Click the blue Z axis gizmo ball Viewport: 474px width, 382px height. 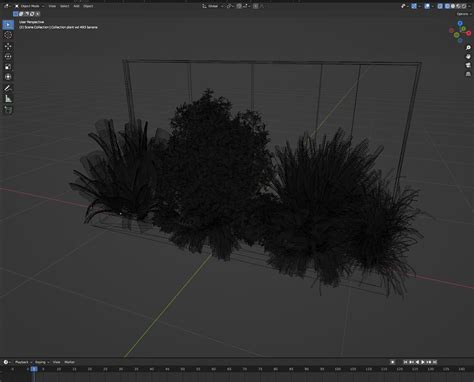pyautogui.click(x=460, y=23)
